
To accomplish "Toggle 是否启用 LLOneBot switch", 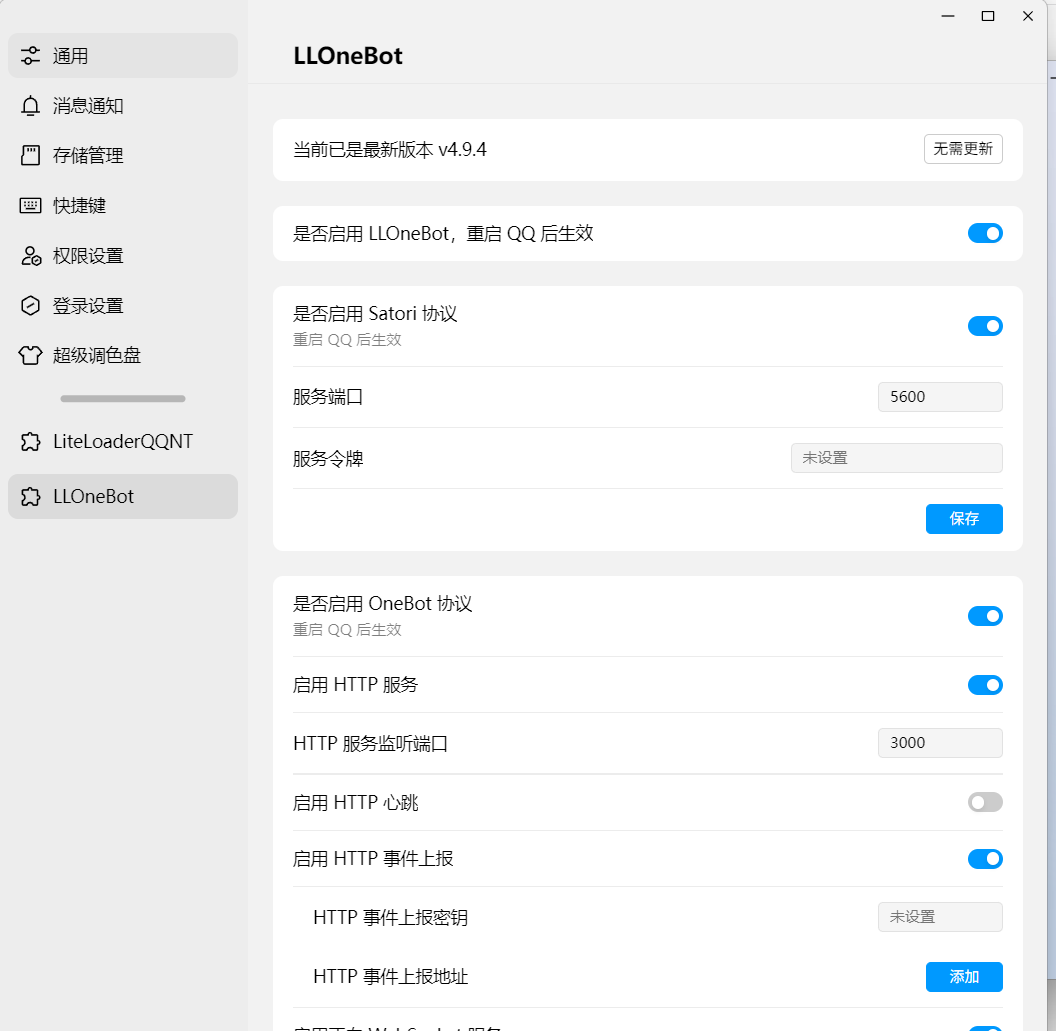I will click(985, 234).
